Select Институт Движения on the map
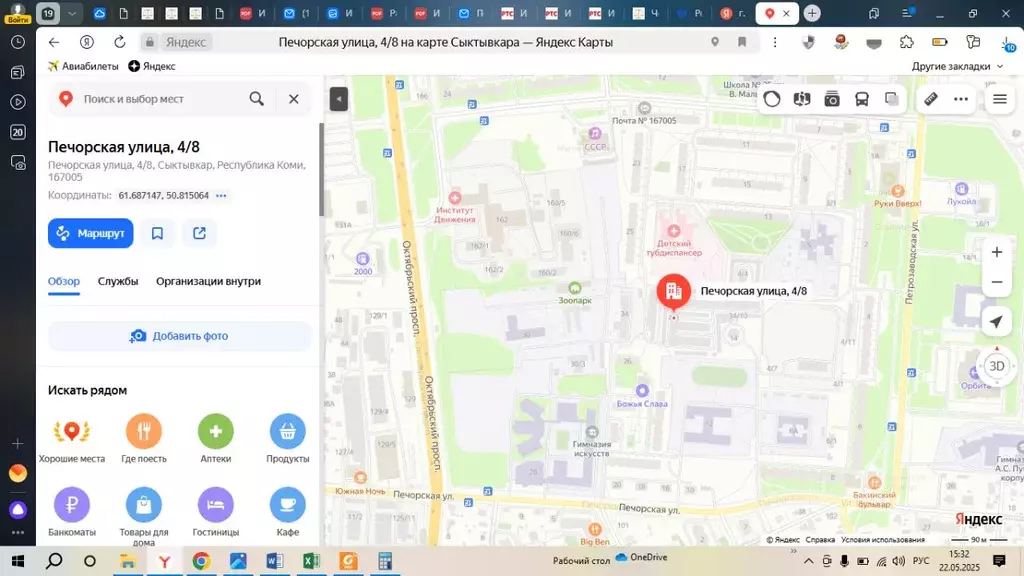The image size is (1024, 576). (x=455, y=208)
